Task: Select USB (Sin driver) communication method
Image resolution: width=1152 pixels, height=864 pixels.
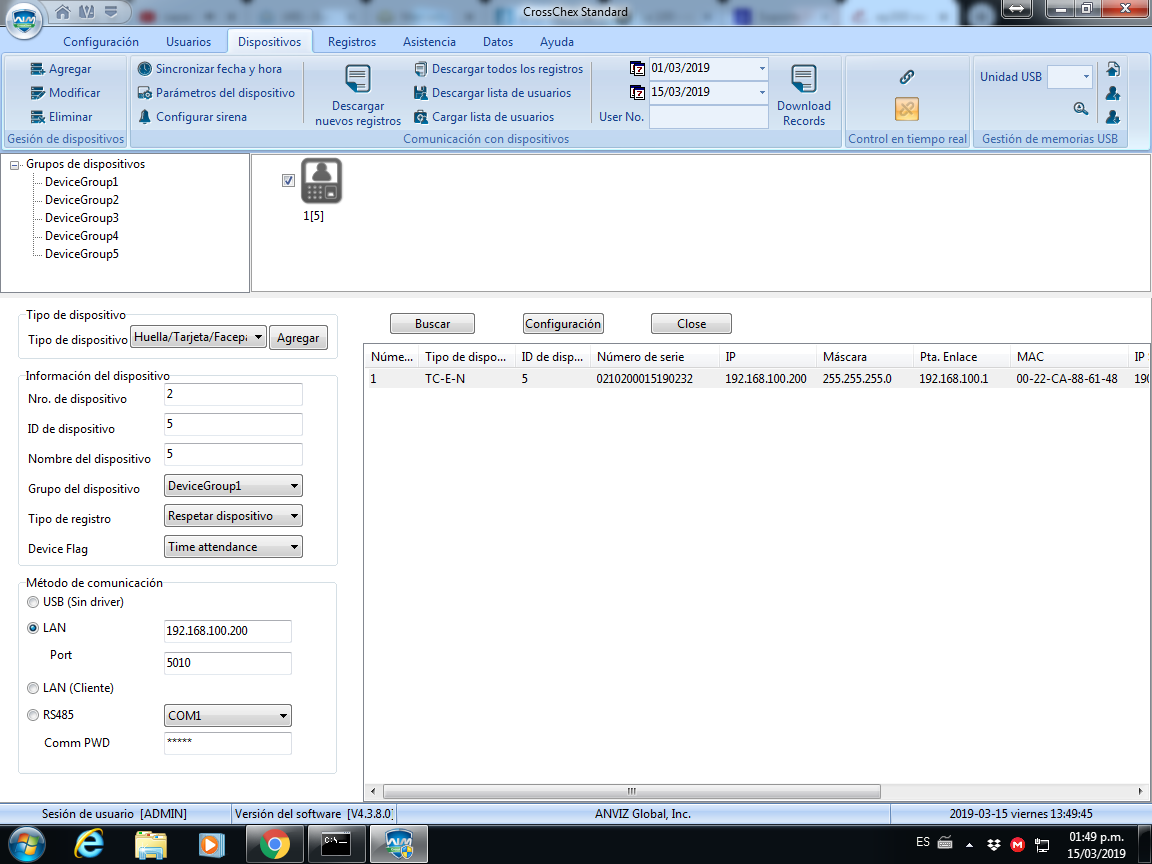Action: 33,602
